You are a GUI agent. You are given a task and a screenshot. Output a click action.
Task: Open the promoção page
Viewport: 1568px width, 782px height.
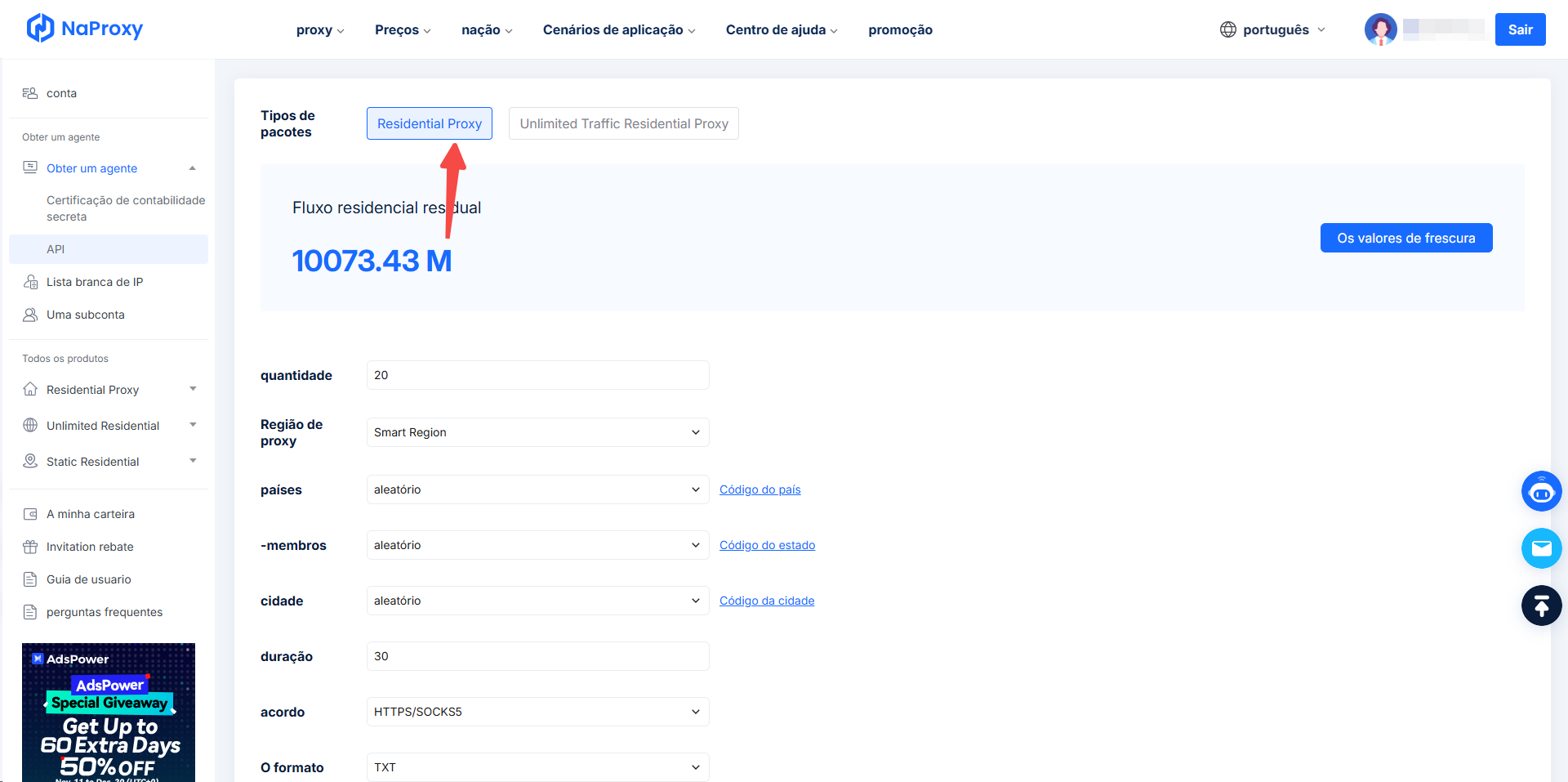pyautogui.click(x=900, y=29)
